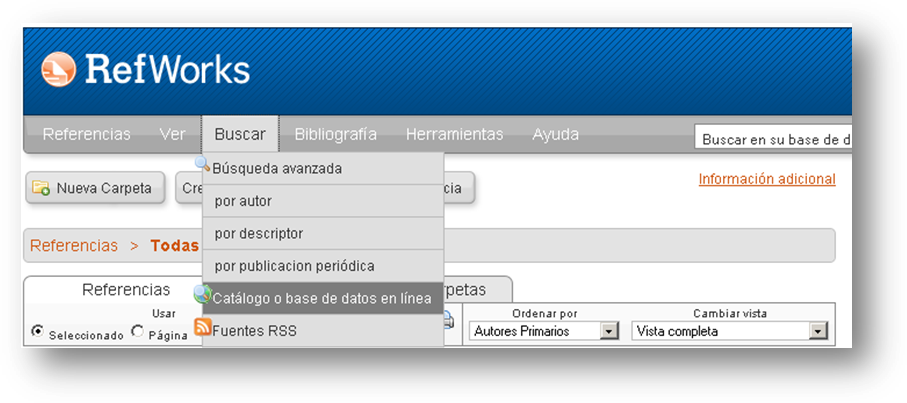Screen dimensions: 907x403
Task: Click the RefWorks orange logo icon
Action: tap(58, 69)
